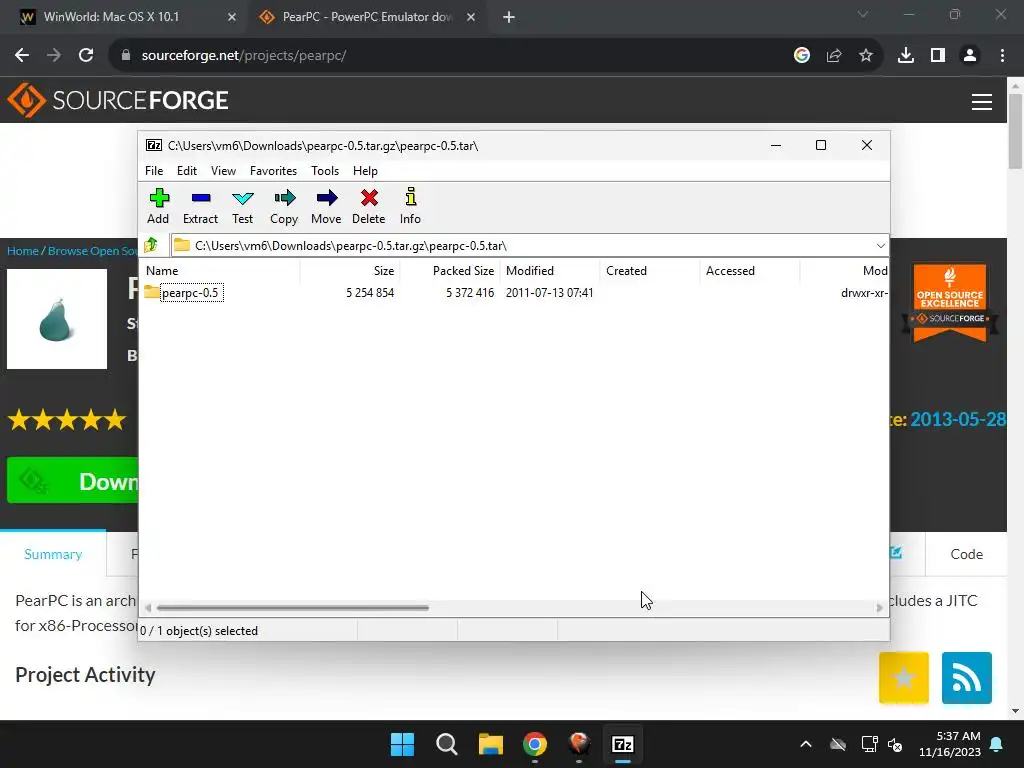Open the SourceForge hamburger menu
This screenshot has height=768, width=1024.
pyautogui.click(x=982, y=101)
